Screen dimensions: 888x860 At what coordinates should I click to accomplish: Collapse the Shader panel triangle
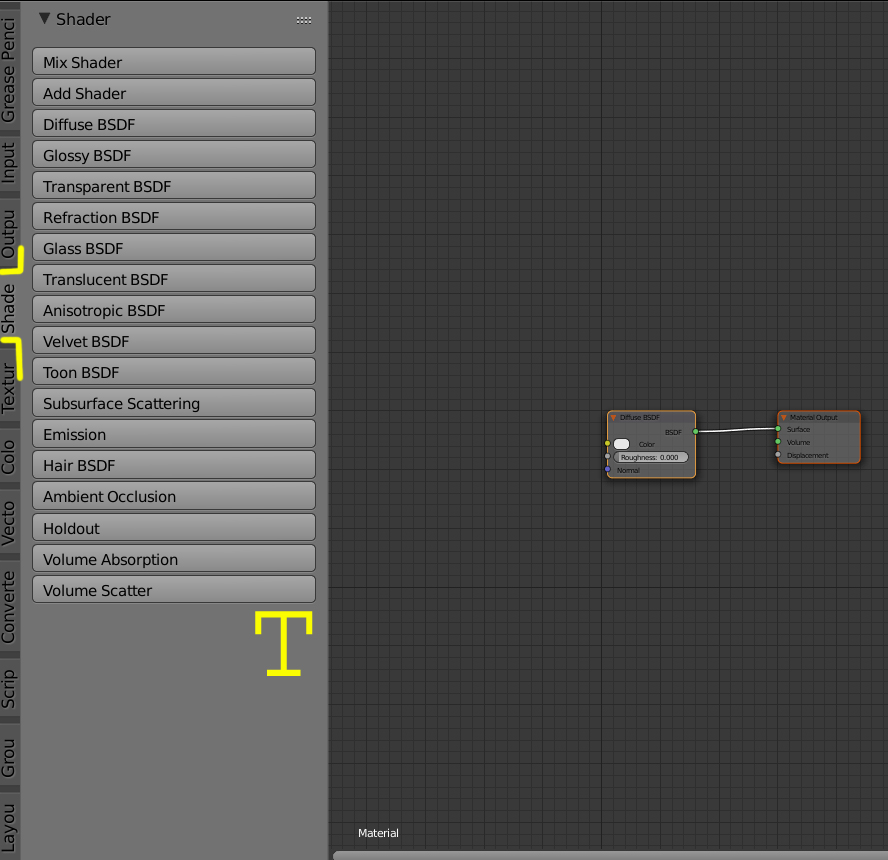[44, 18]
